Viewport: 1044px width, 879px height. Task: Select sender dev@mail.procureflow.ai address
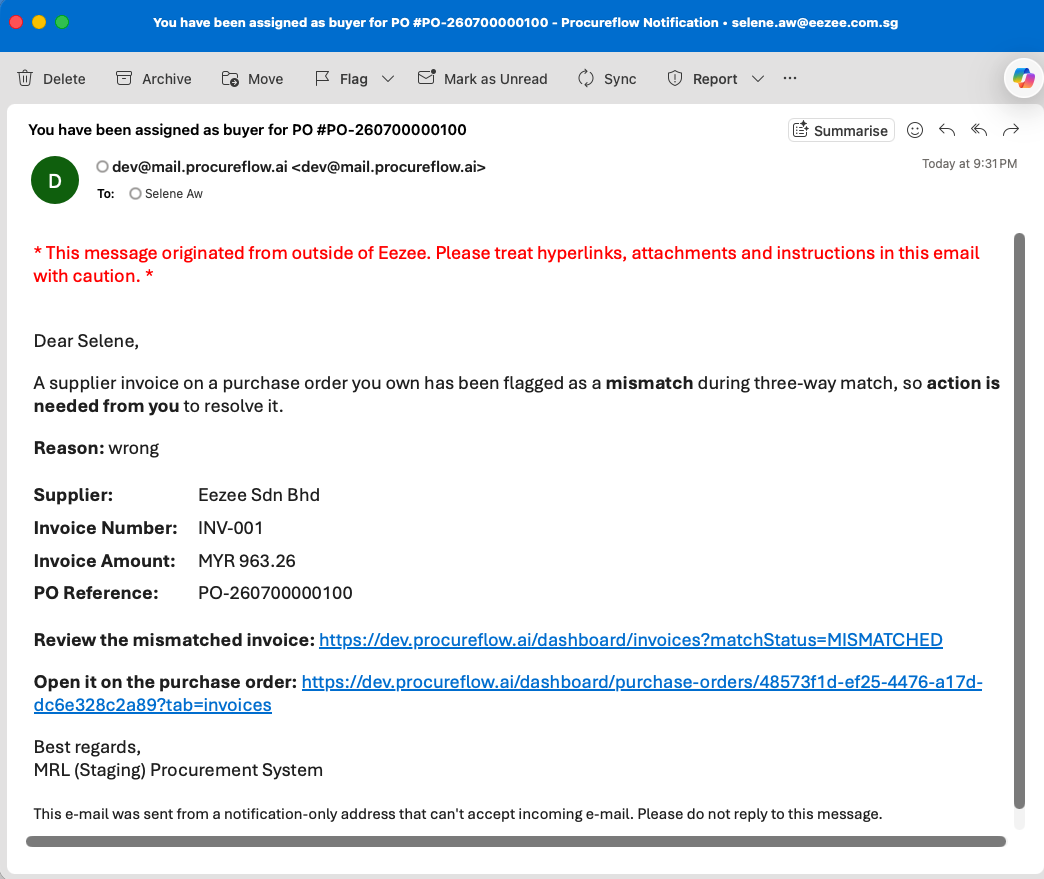click(299, 166)
